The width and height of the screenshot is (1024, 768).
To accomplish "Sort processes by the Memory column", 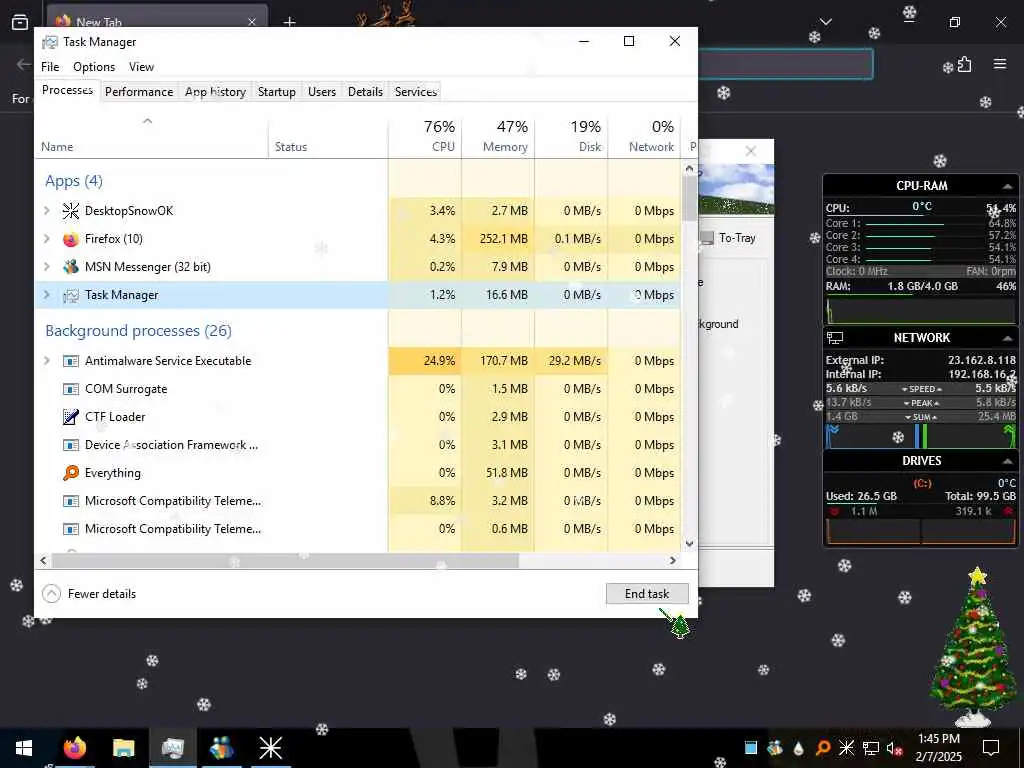I will [x=498, y=136].
